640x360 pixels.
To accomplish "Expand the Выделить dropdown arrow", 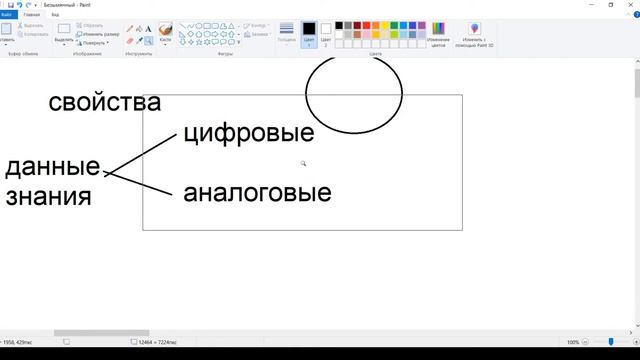I will pos(64,44).
